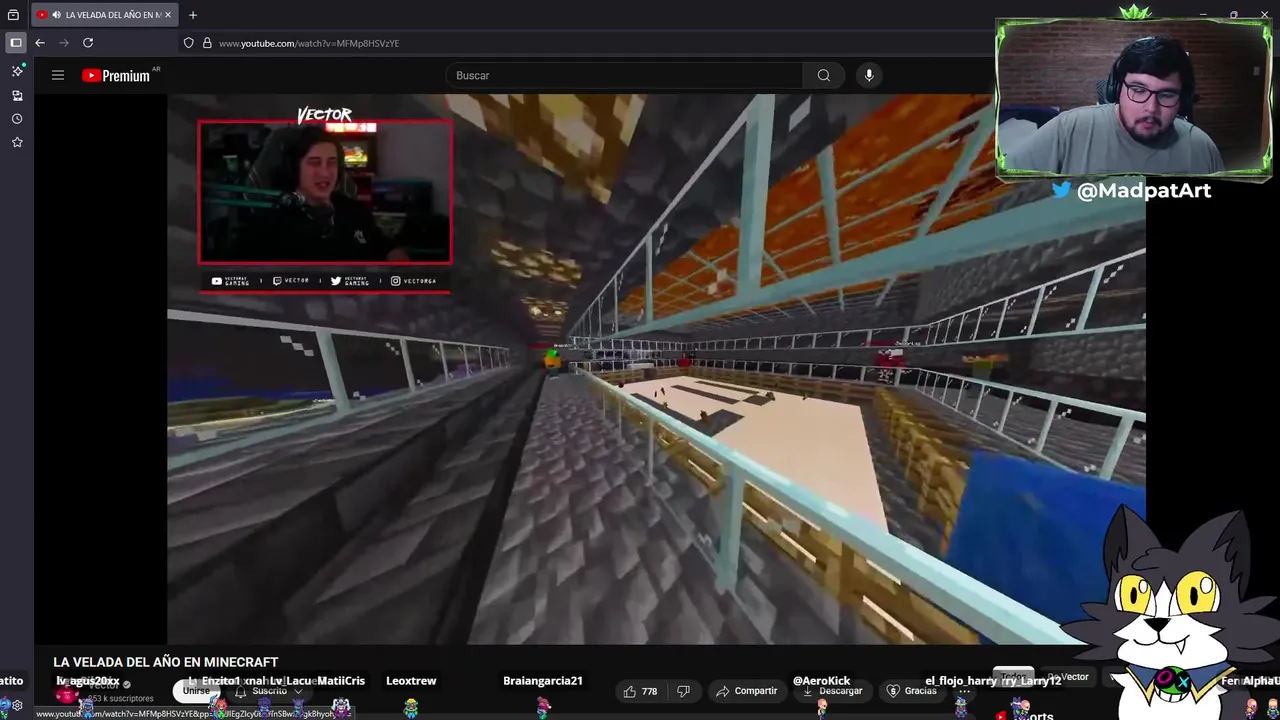Click the Minecraft video player
1280x720 pixels.
[x=656, y=368]
